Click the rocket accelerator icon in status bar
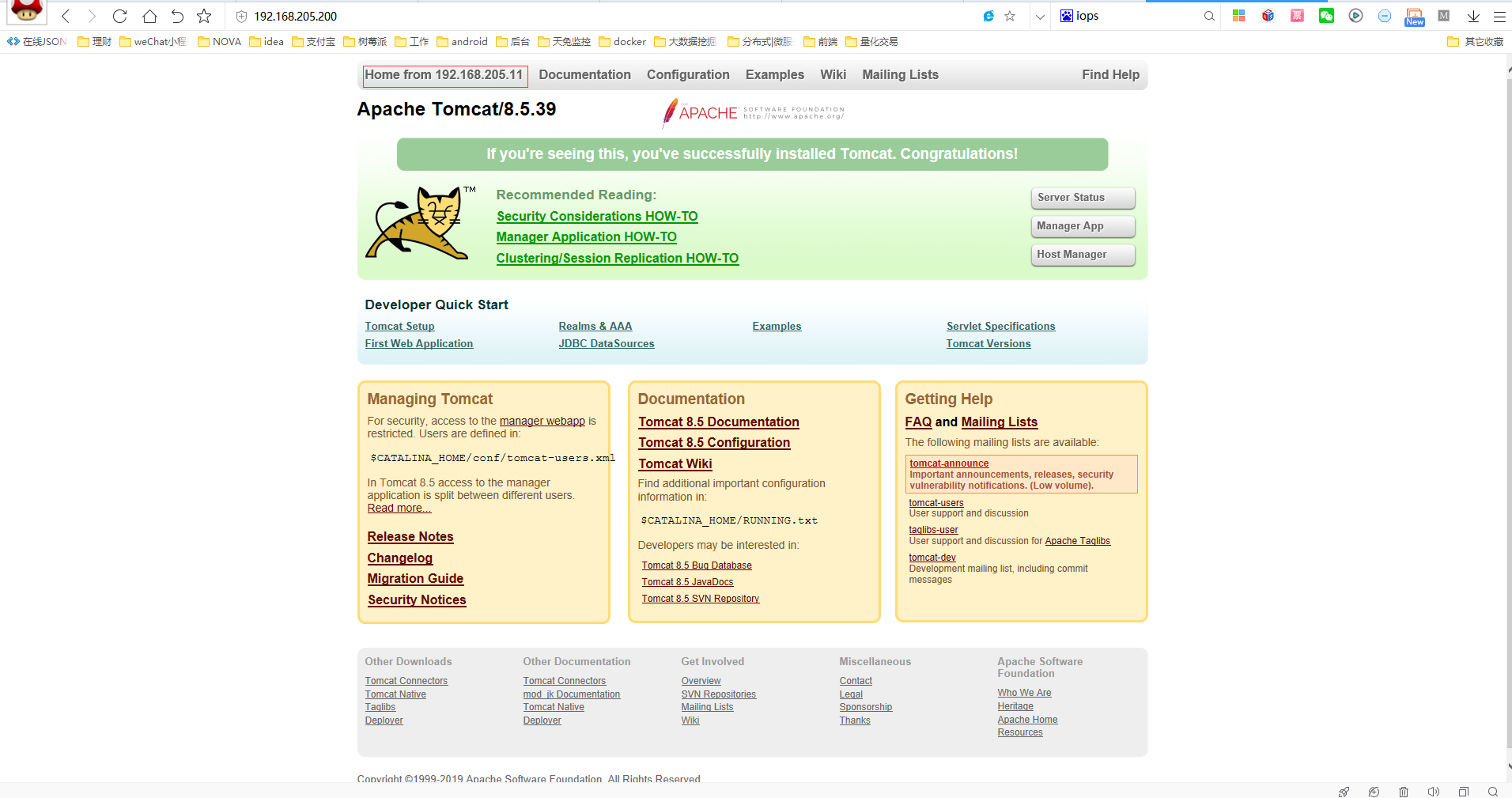This screenshot has width=1512, height=798. click(x=1344, y=791)
